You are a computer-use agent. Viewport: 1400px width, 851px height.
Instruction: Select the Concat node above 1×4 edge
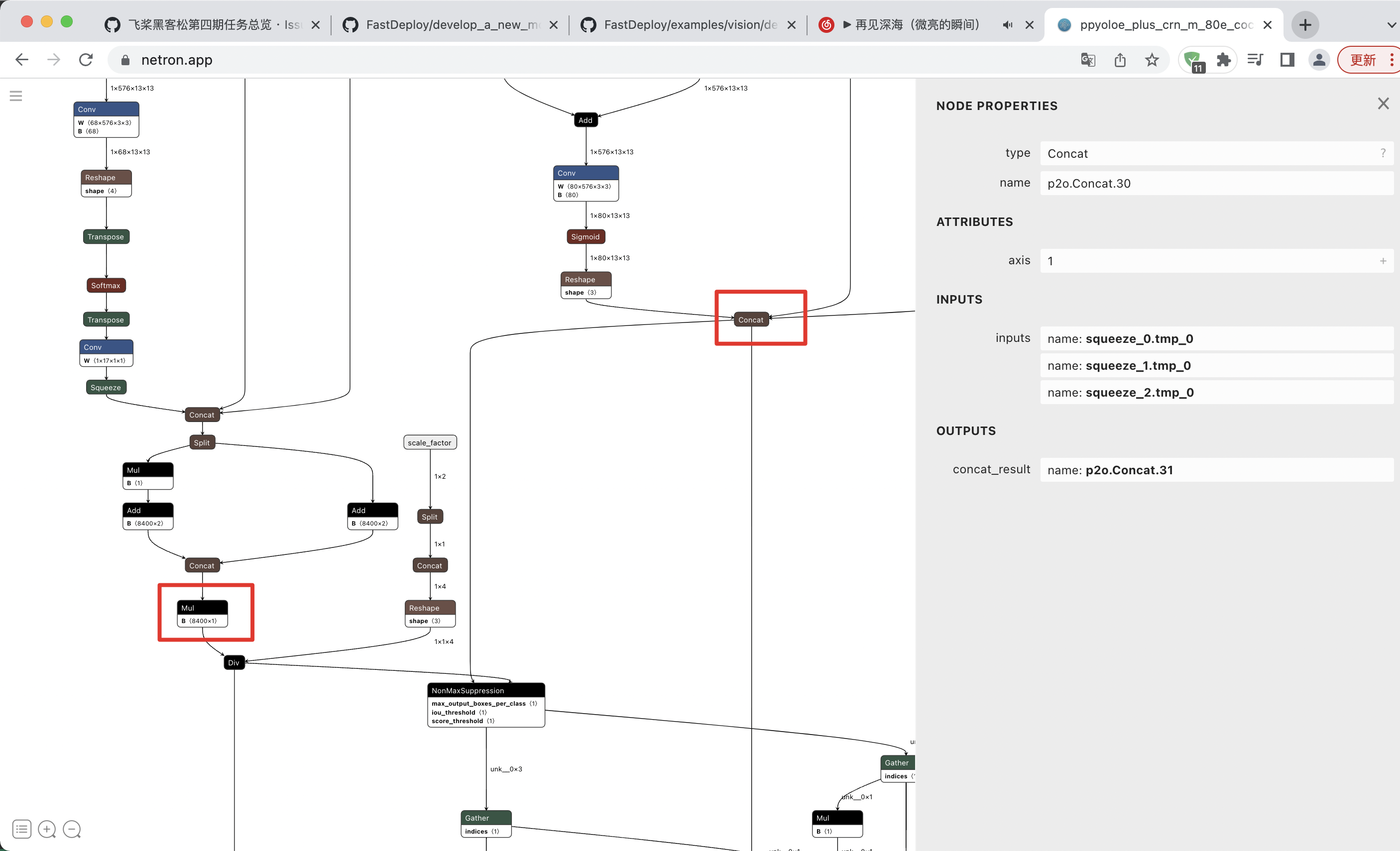[430, 565]
